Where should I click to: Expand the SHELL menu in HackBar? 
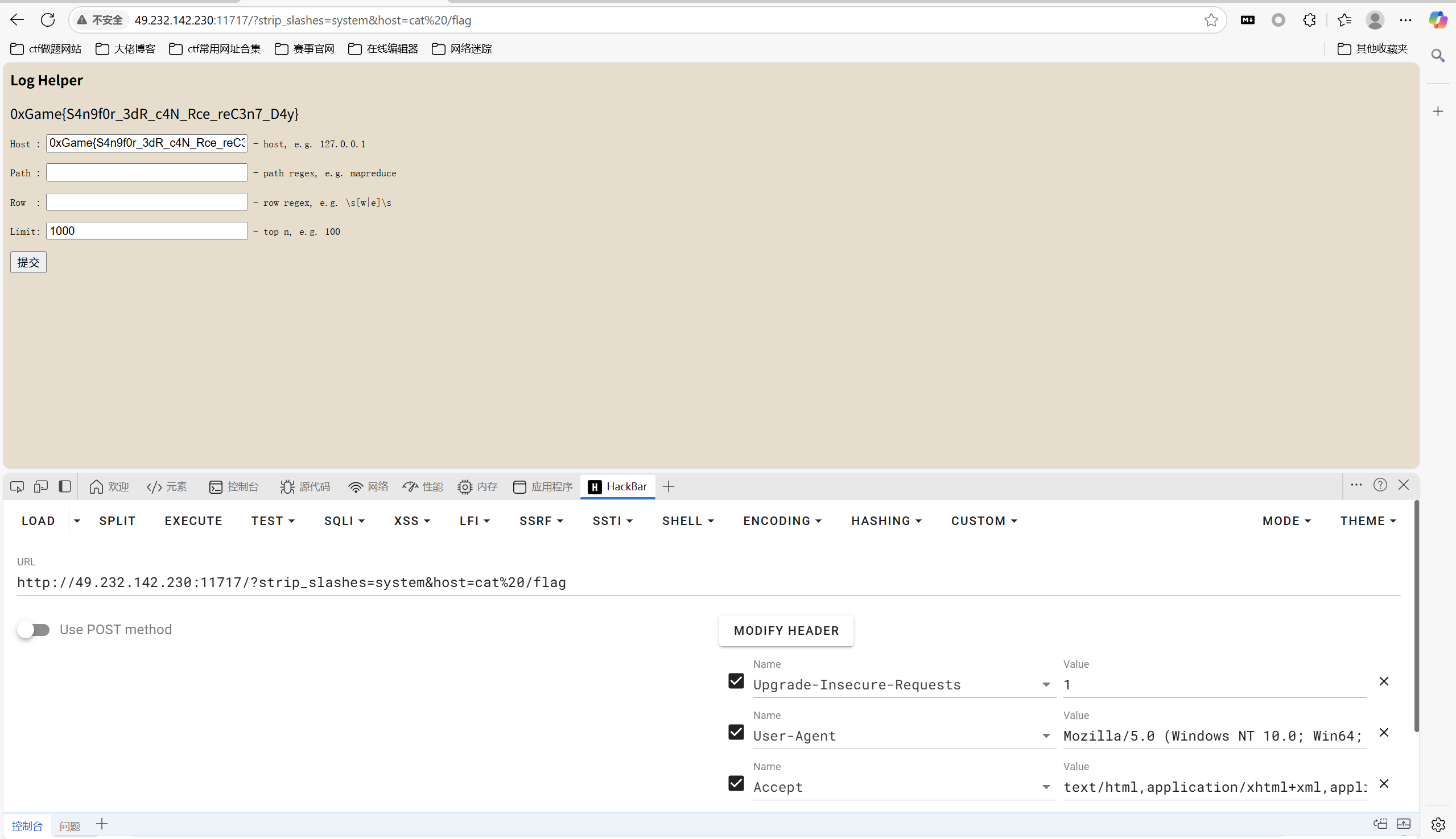688,521
